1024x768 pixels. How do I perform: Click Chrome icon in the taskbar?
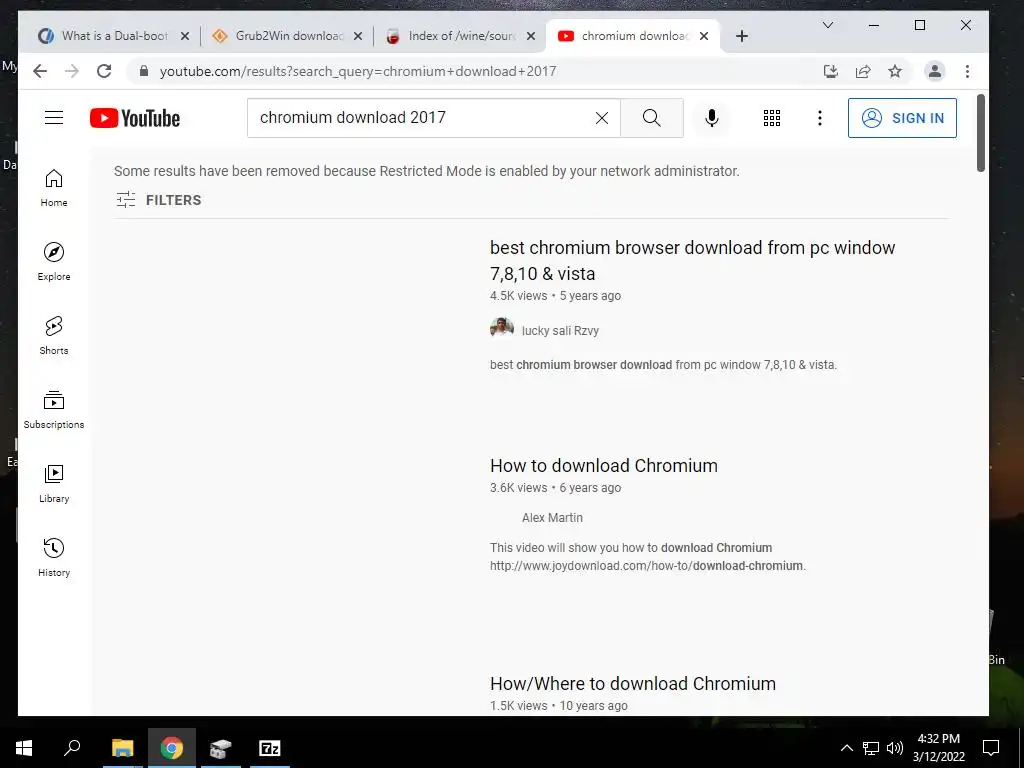172,748
